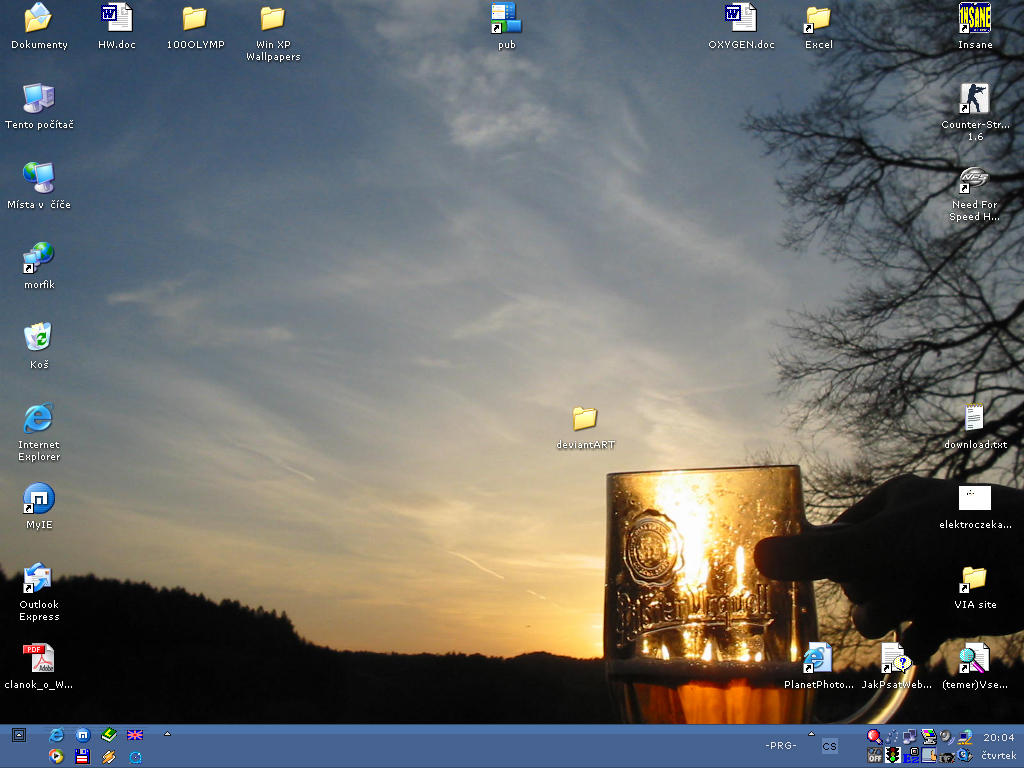Toggle the monitor OFF tray utility
1024x768 pixels.
(x=874, y=757)
